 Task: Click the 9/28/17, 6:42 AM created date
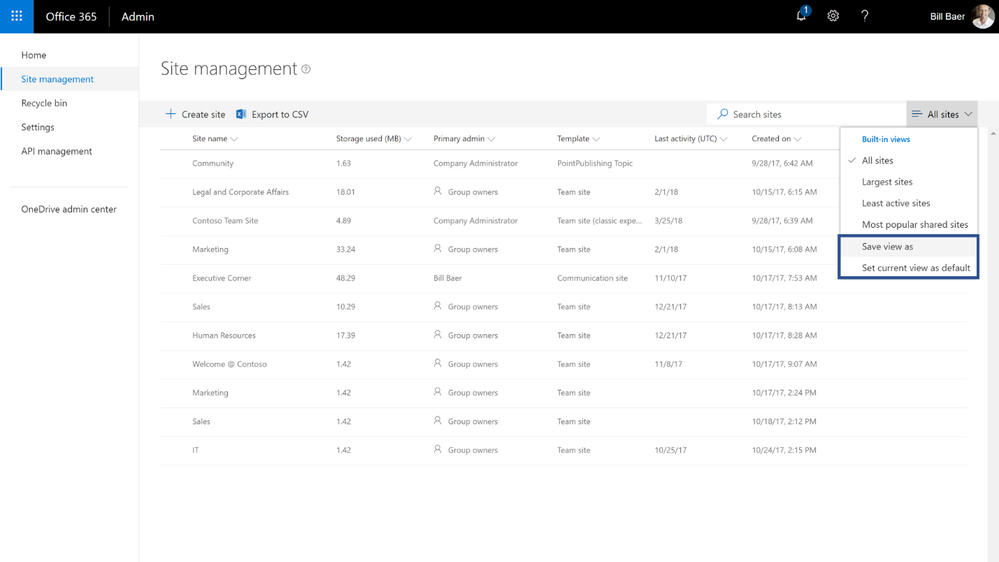pyautogui.click(x=782, y=163)
